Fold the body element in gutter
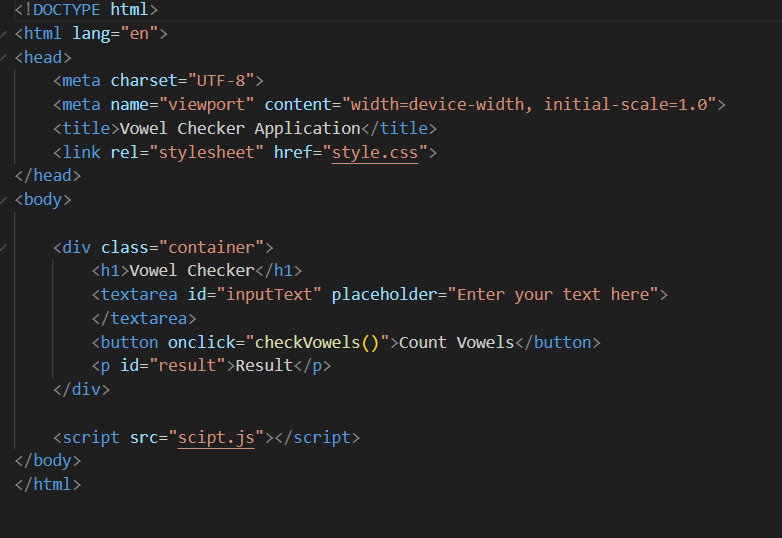 (x=5, y=199)
